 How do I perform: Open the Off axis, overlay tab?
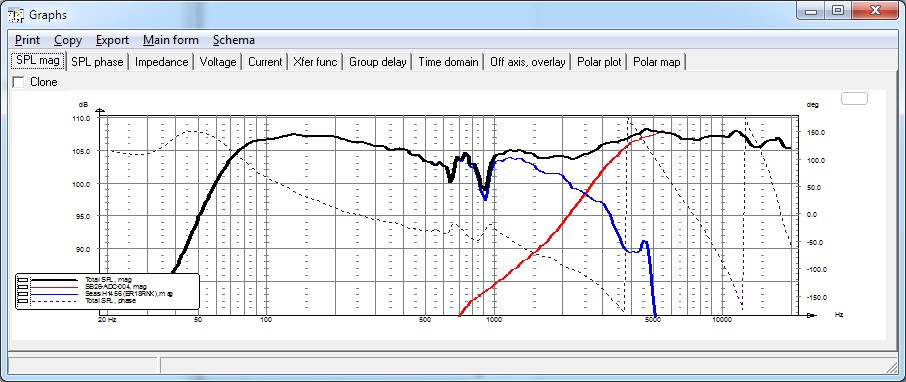(x=528, y=62)
